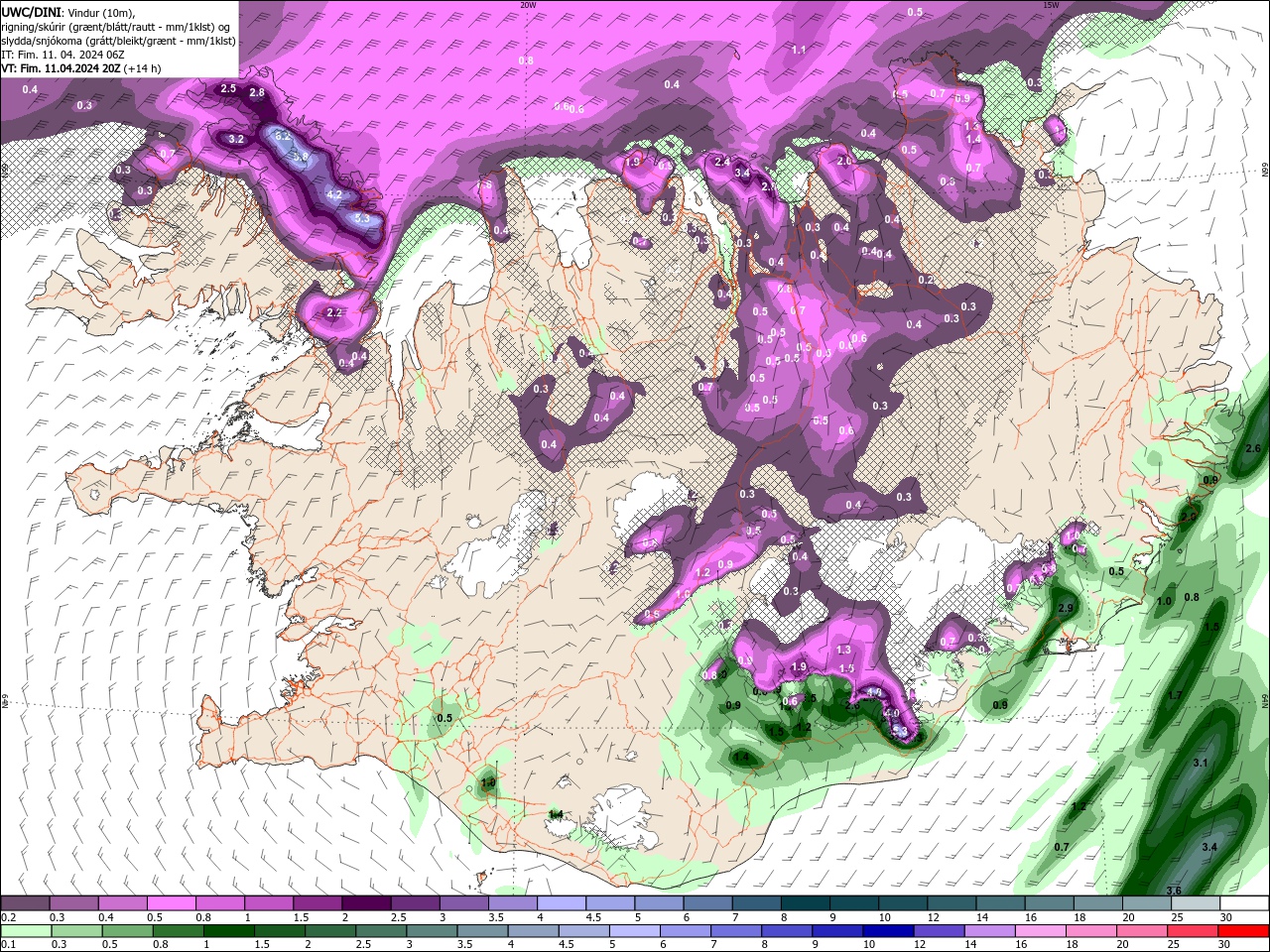Click the "VT: Fim. 11.04.2024 20Z" valid time
Viewport: 1270px width, 952px height.
(62, 69)
